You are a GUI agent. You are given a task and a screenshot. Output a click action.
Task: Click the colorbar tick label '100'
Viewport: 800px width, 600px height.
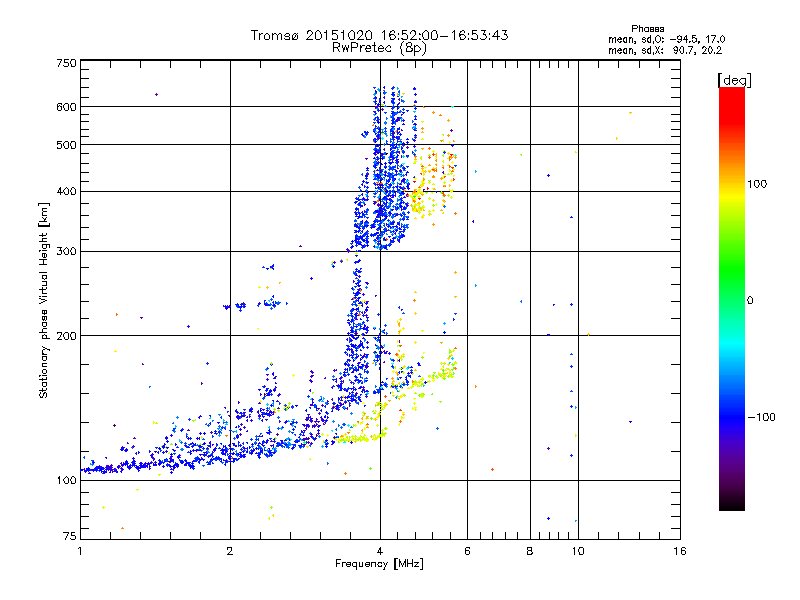click(757, 184)
